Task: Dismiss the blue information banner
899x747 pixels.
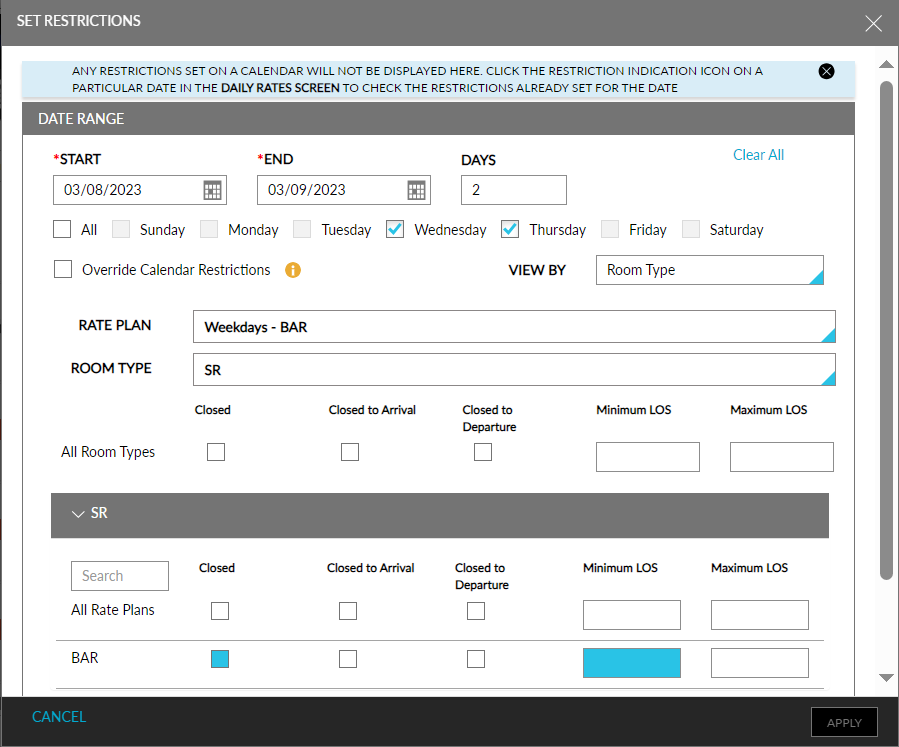Action: pos(826,71)
